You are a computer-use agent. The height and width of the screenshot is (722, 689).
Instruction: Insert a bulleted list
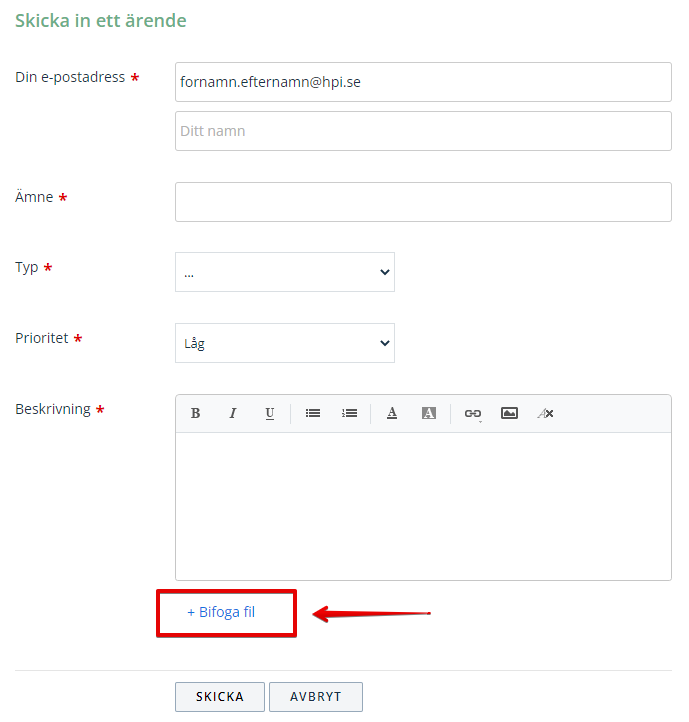[x=313, y=413]
